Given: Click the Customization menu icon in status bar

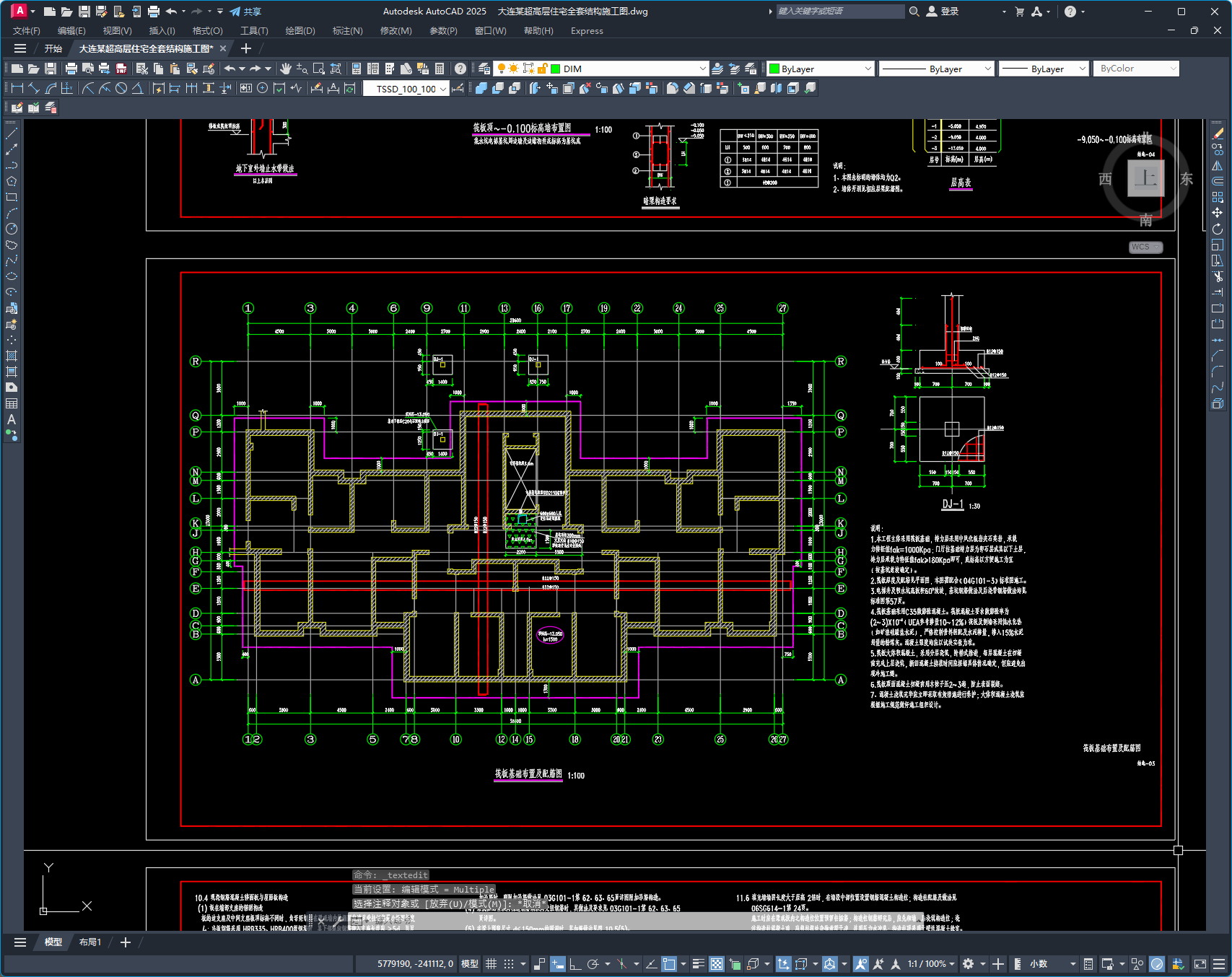Looking at the screenshot, I should [x=1219, y=964].
